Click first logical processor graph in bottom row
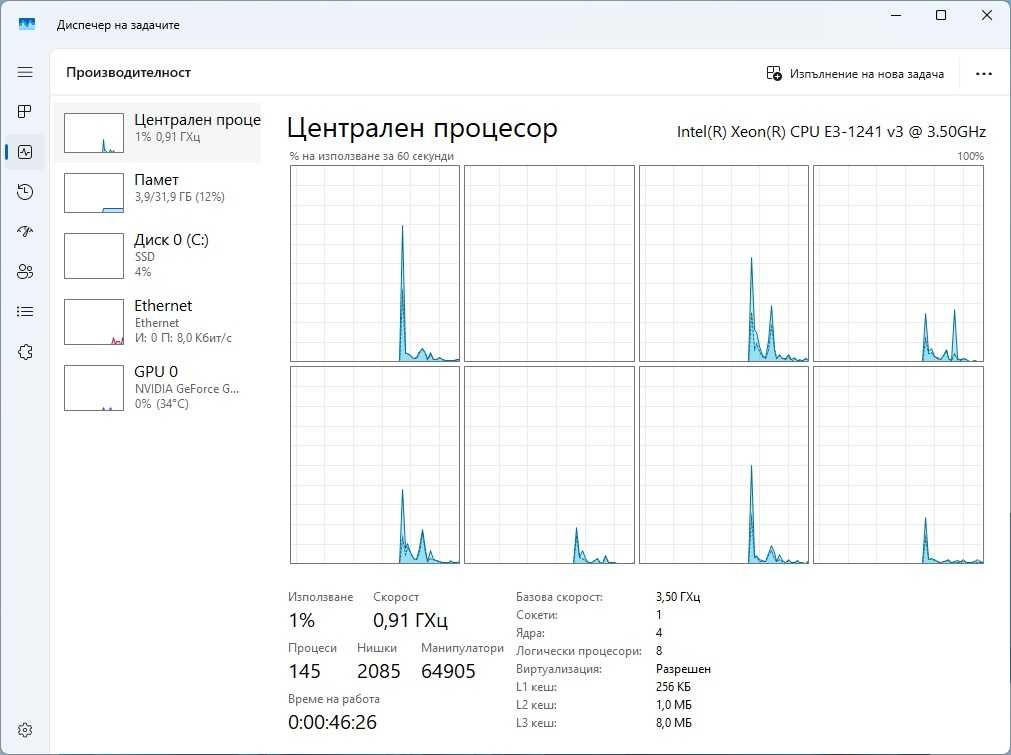Image resolution: width=1011 pixels, height=755 pixels. 375,465
